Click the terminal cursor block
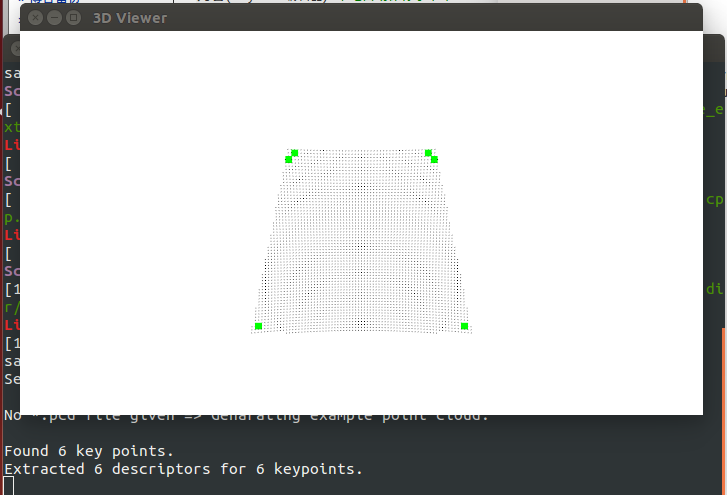727x495 pixels. (x=8, y=487)
